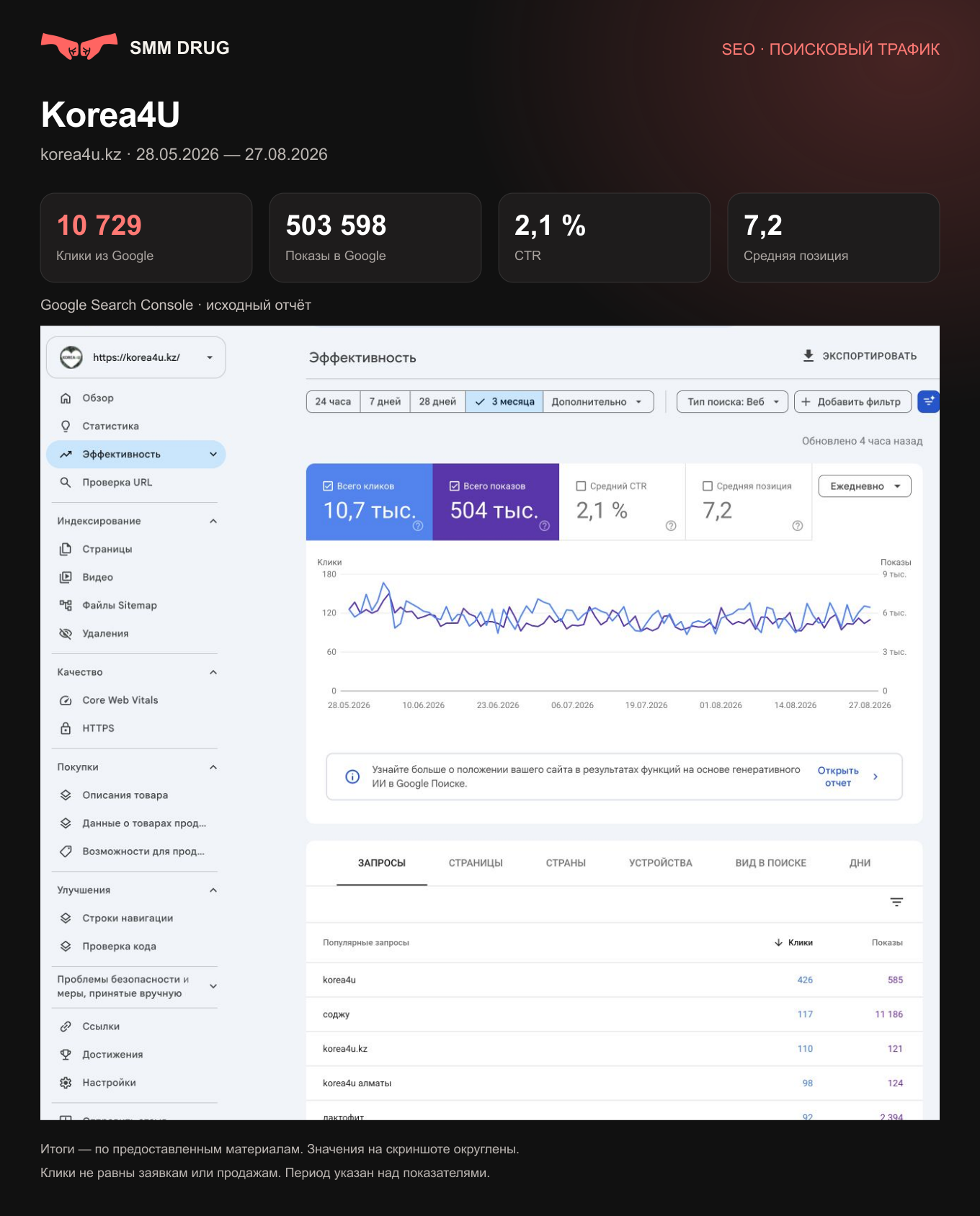980x1216 pixels.
Task: Click the Ссылки link icon
Action: [66, 1027]
